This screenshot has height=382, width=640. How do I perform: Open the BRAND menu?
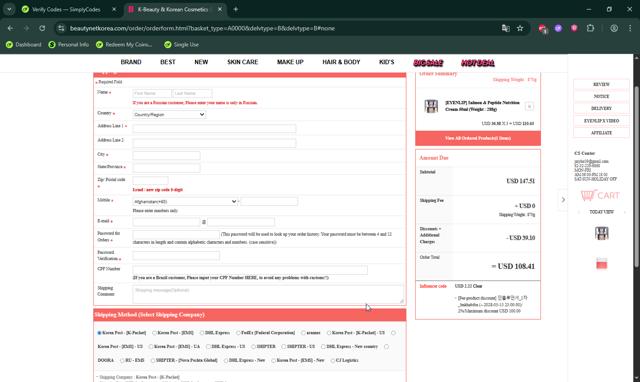[131, 62]
